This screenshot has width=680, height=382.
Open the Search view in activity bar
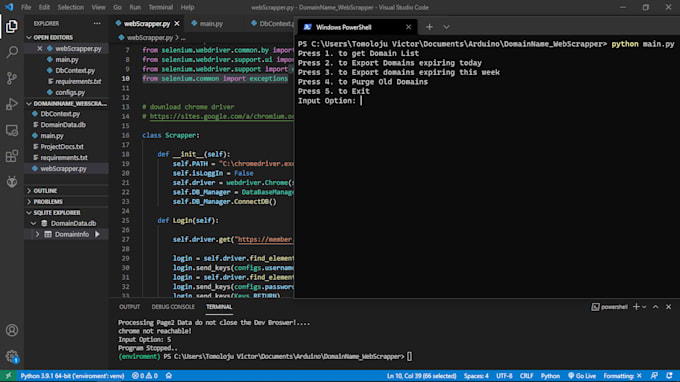click(12, 52)
